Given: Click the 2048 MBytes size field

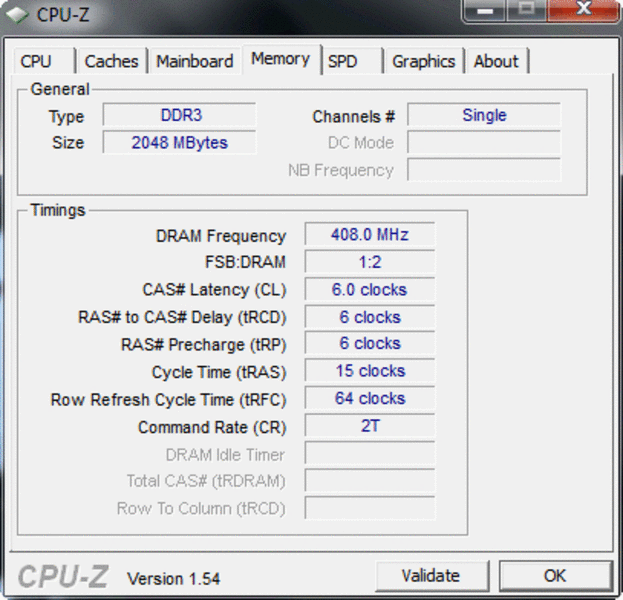Looking at the screenshot, I should click(180, 142).
